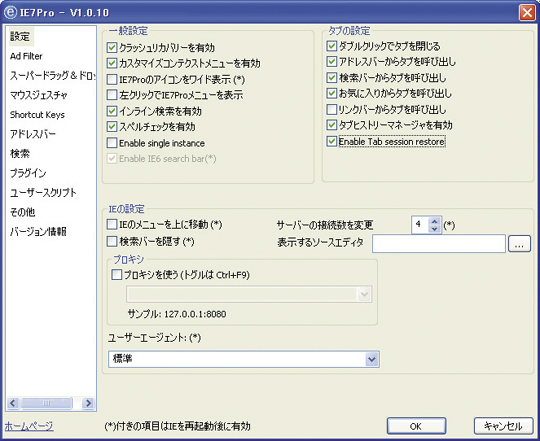Toggle クラッシュリカバリーを有効 checkbox
The height and width of the screenshot is (441, 540).
112,48
